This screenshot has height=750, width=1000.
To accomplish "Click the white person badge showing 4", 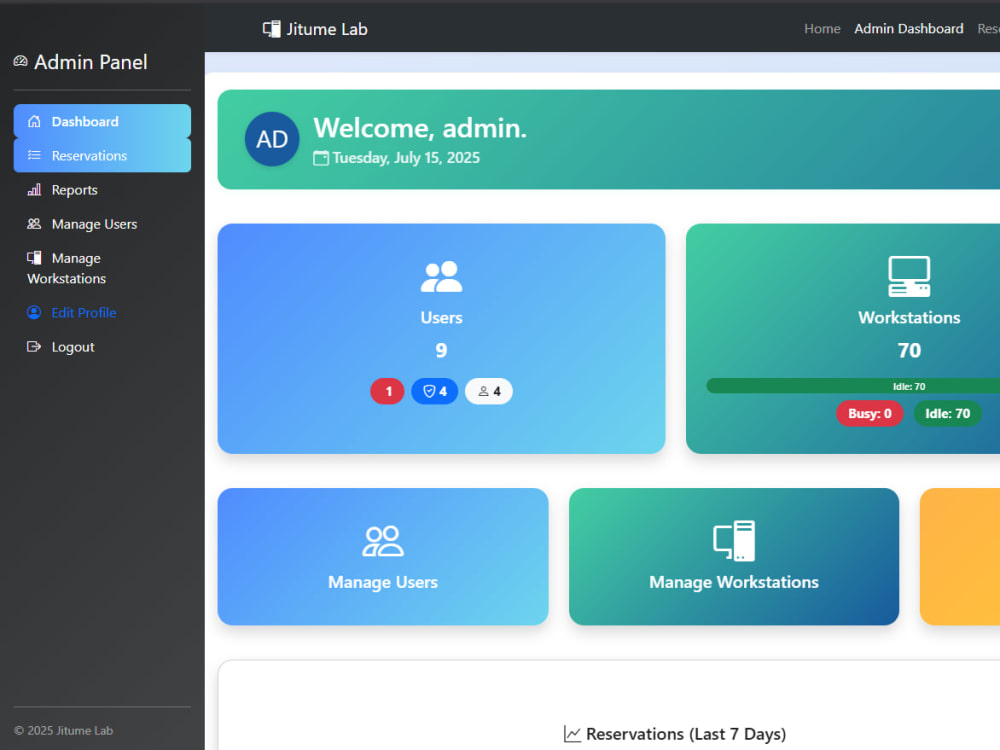I will click(489, 392).
